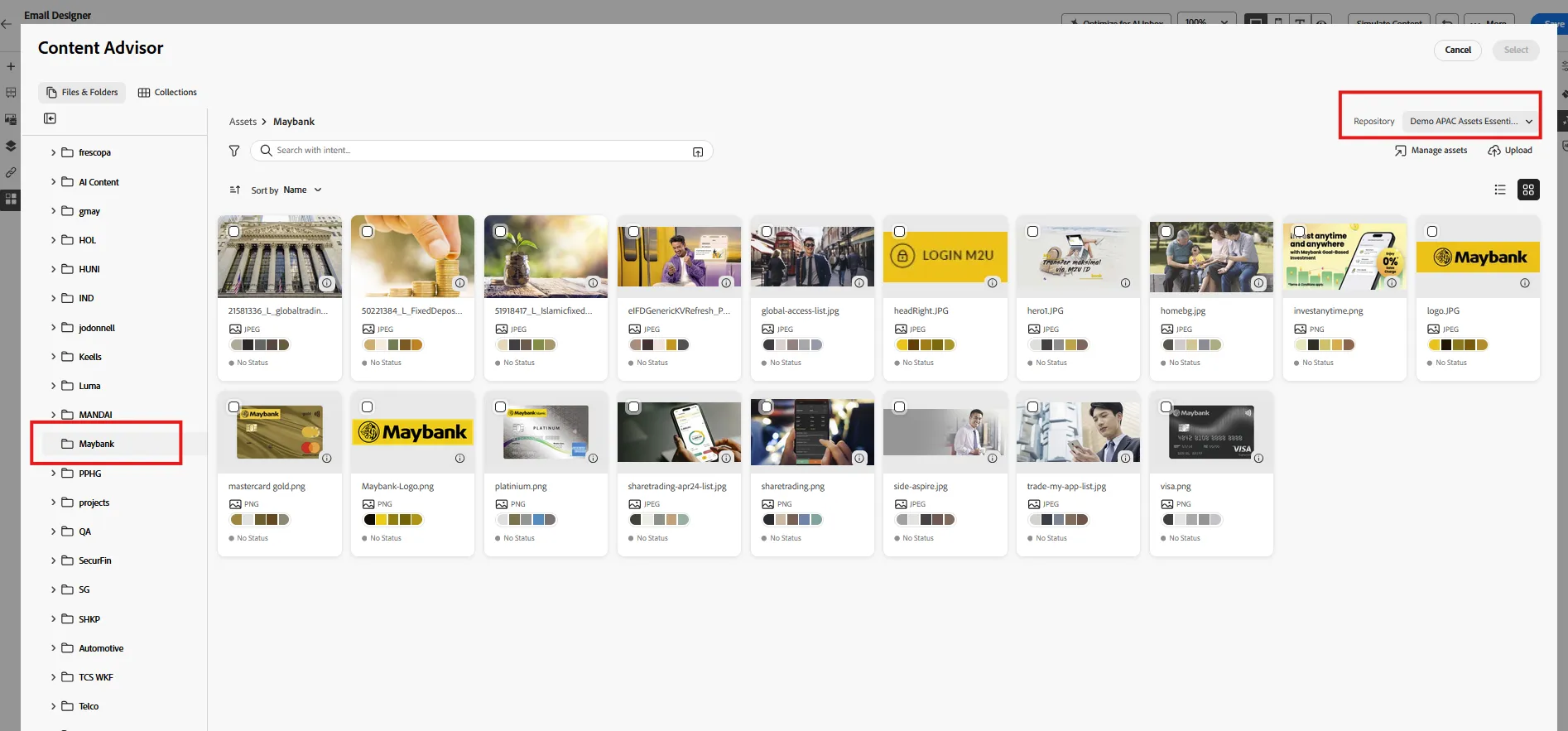This screenshot has width=1568, height=731.
Task: Open info for mastercard gold.png
Action: coord(327,459)
